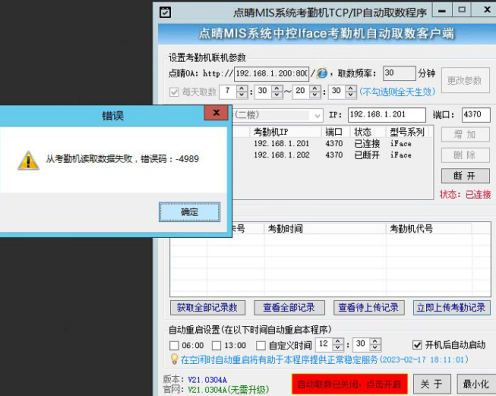Expand the attendance machine location dropdown (二楼)
Image resolution: width=496 pixels, height=396 pixels.
click(x=317, y=116)
